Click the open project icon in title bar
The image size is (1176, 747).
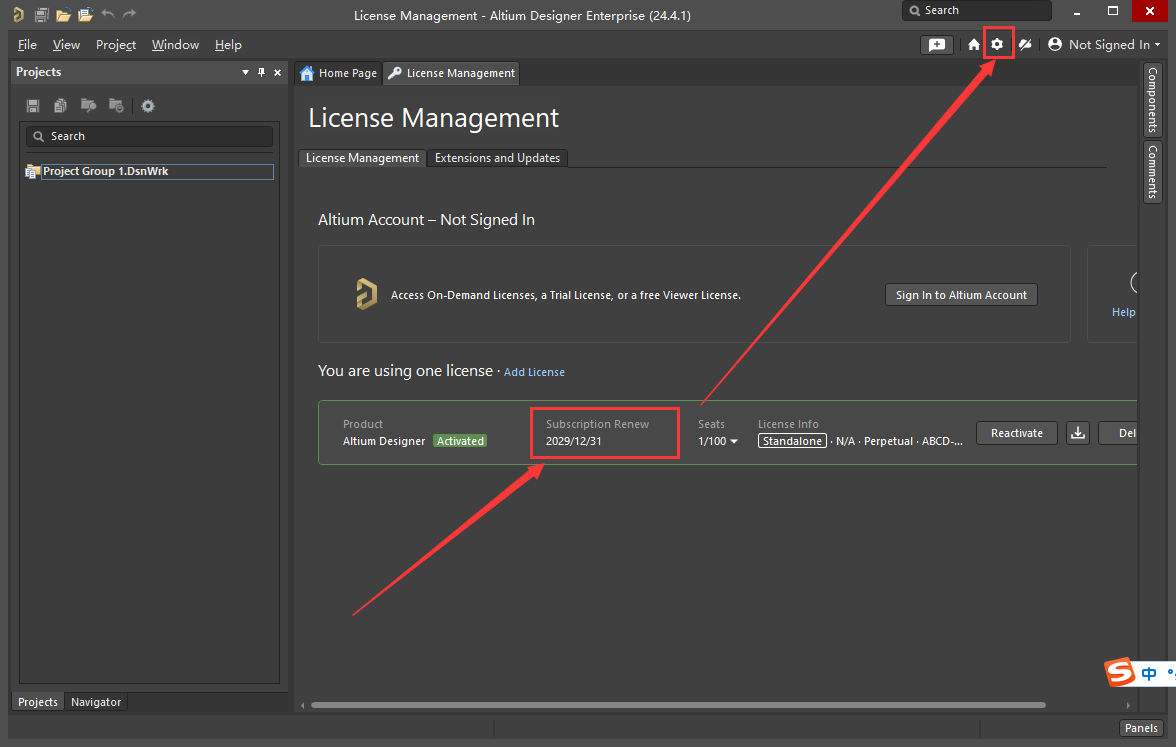tap(86, 14)
